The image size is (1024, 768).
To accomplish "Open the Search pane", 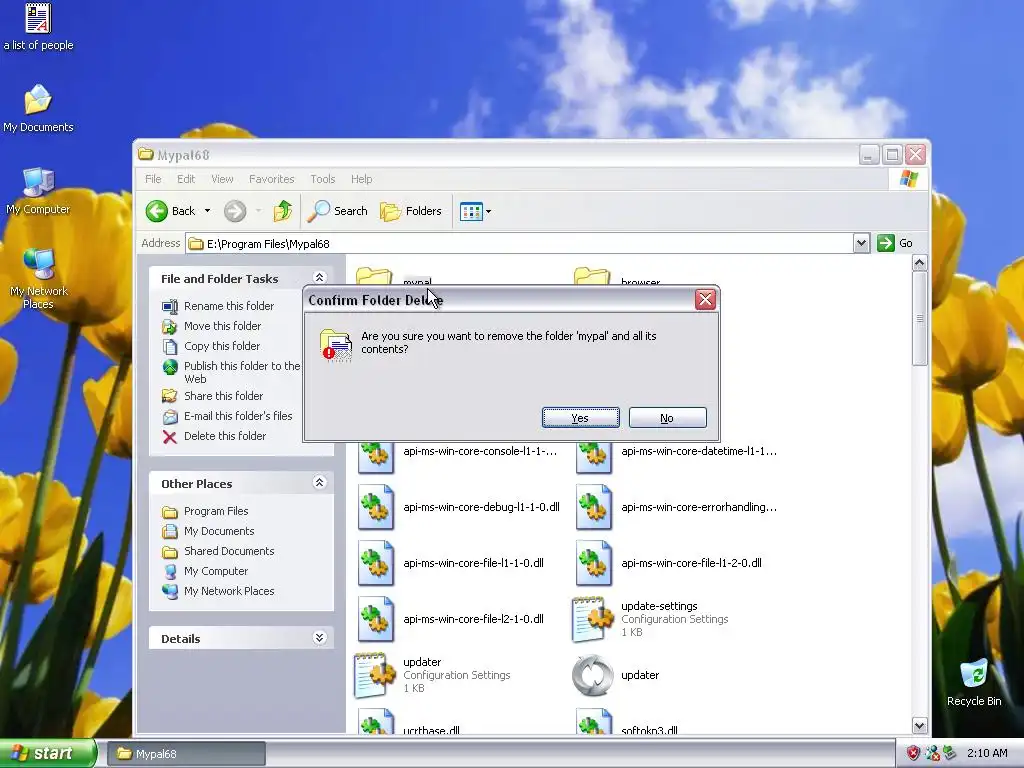I will click(338, 211).
